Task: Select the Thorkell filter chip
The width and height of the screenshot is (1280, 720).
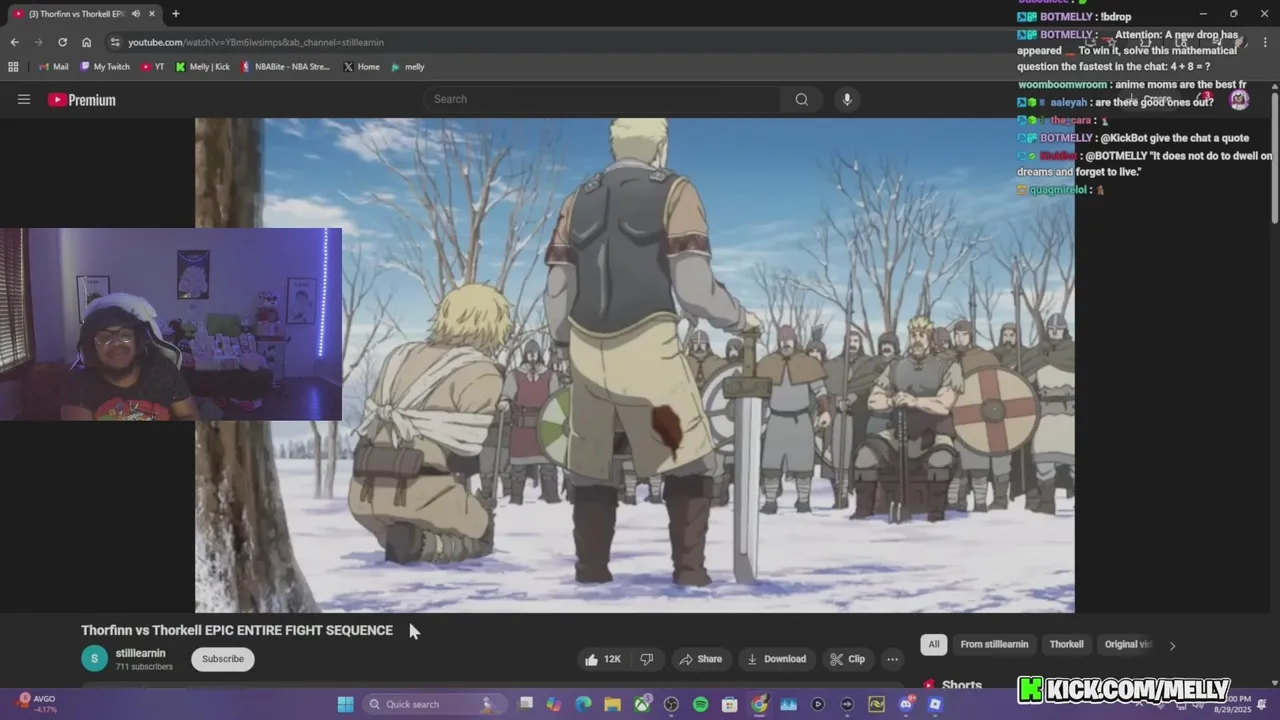Action: (x=1066, y=644)
